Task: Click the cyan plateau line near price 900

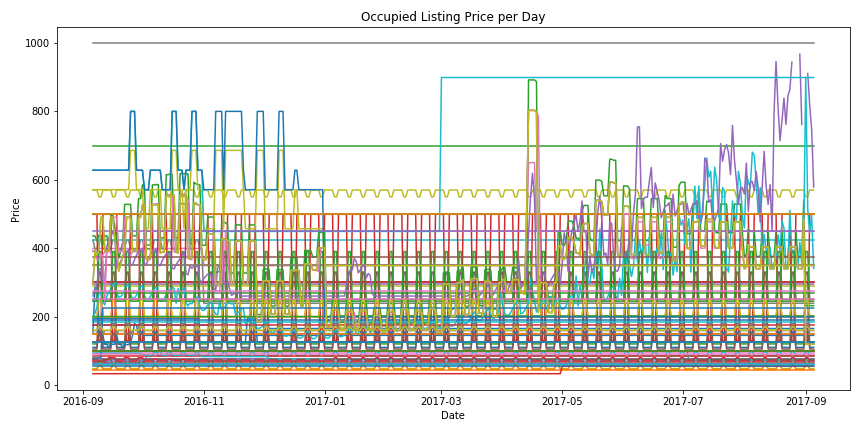Action: (650, 78)
